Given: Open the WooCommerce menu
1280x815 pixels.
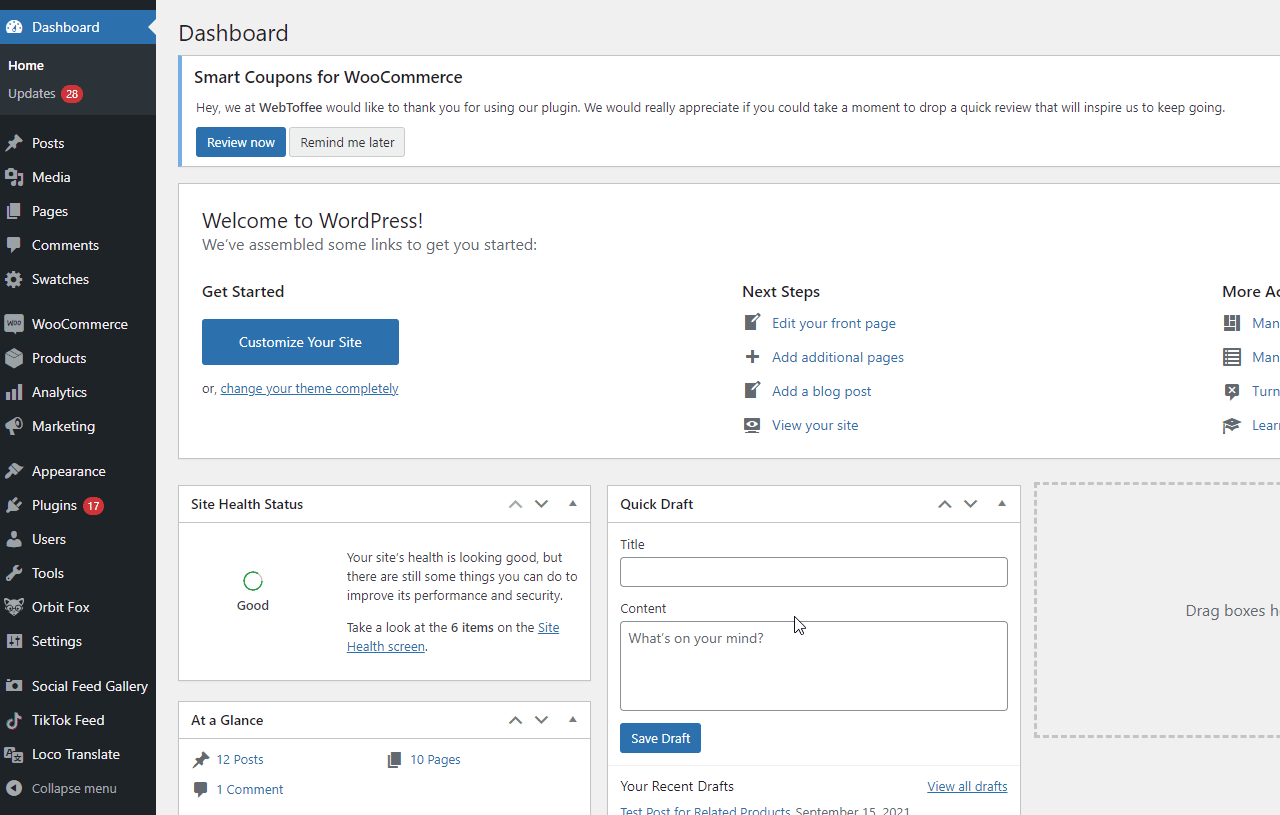Looking at the screenshot, I should click(80, 324).
